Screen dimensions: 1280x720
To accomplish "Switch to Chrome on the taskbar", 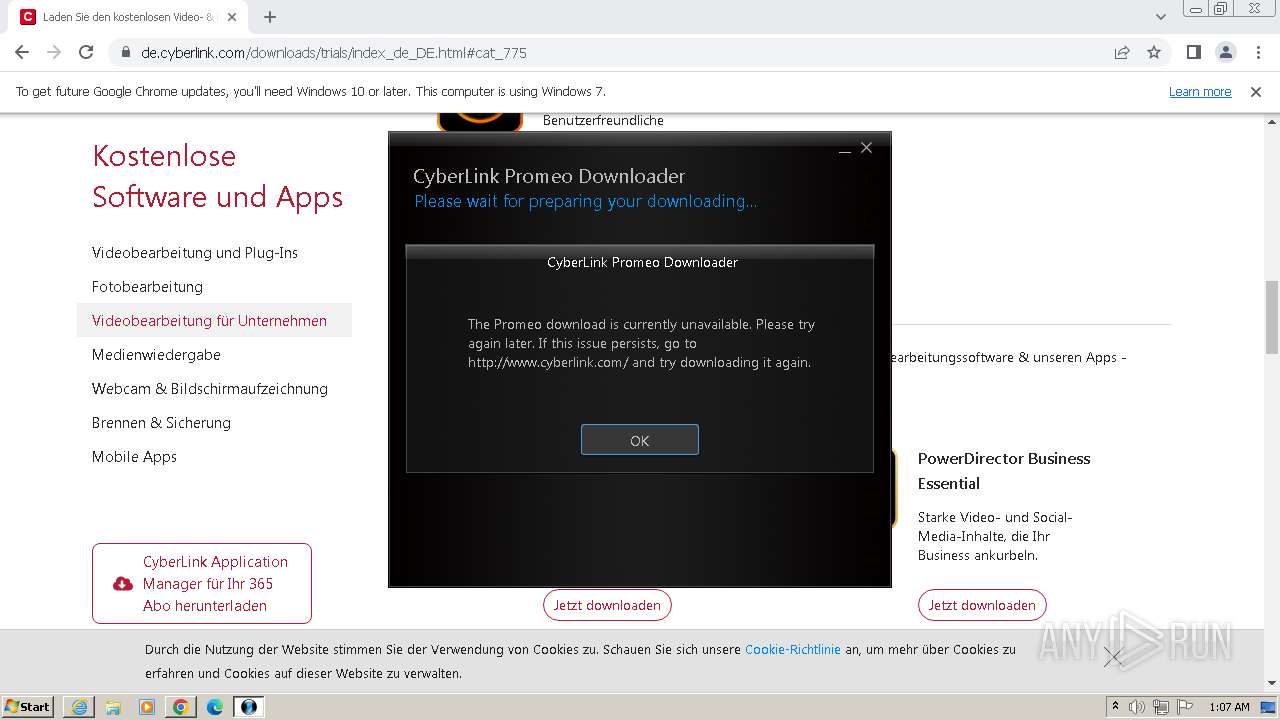I will [181, 706].
